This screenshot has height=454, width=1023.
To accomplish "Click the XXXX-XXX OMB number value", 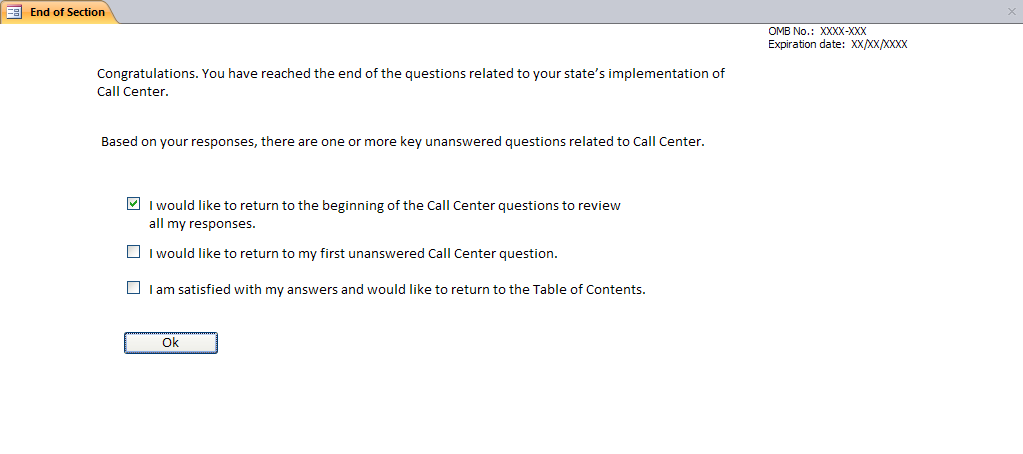I will pos(843,32).
